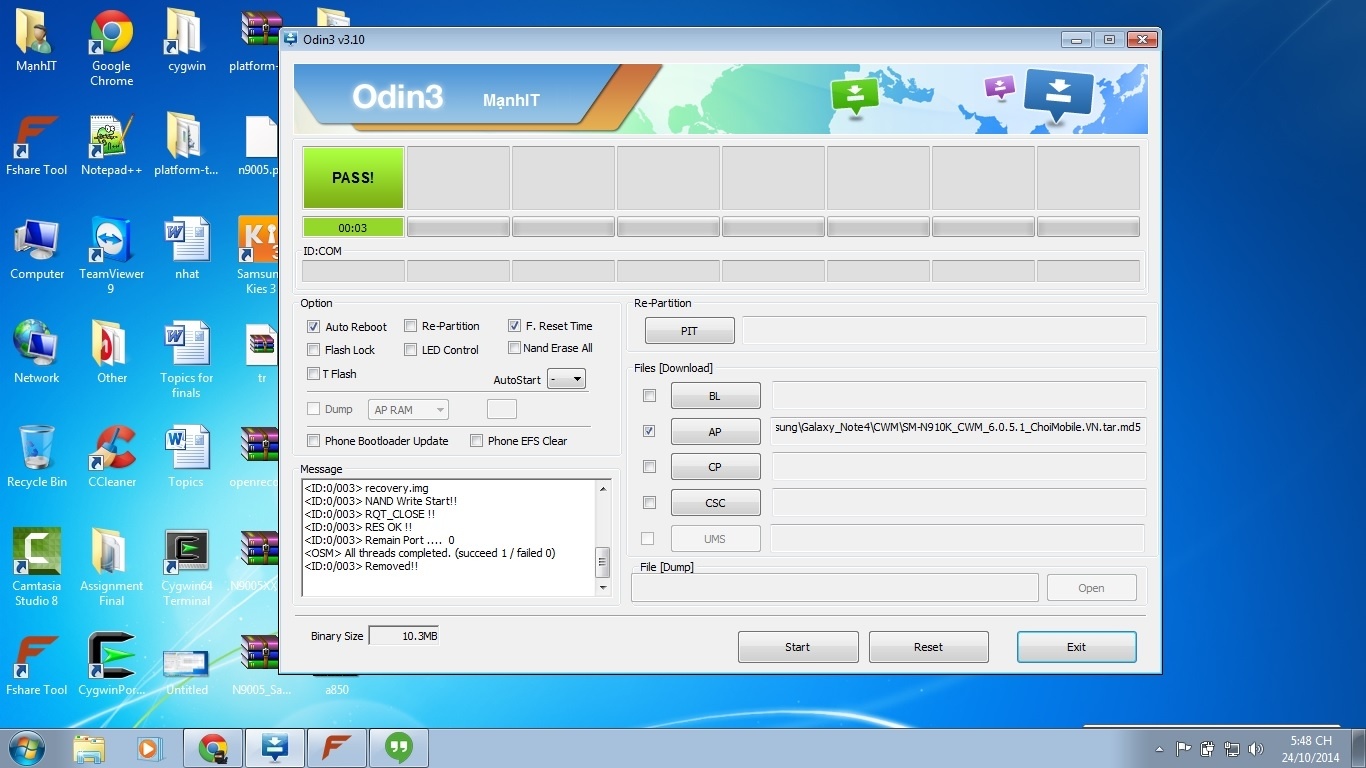The height and width of the screenshot is (768, 1366).
Task: Open the Computer desktop icon
Action: (37, 249)
